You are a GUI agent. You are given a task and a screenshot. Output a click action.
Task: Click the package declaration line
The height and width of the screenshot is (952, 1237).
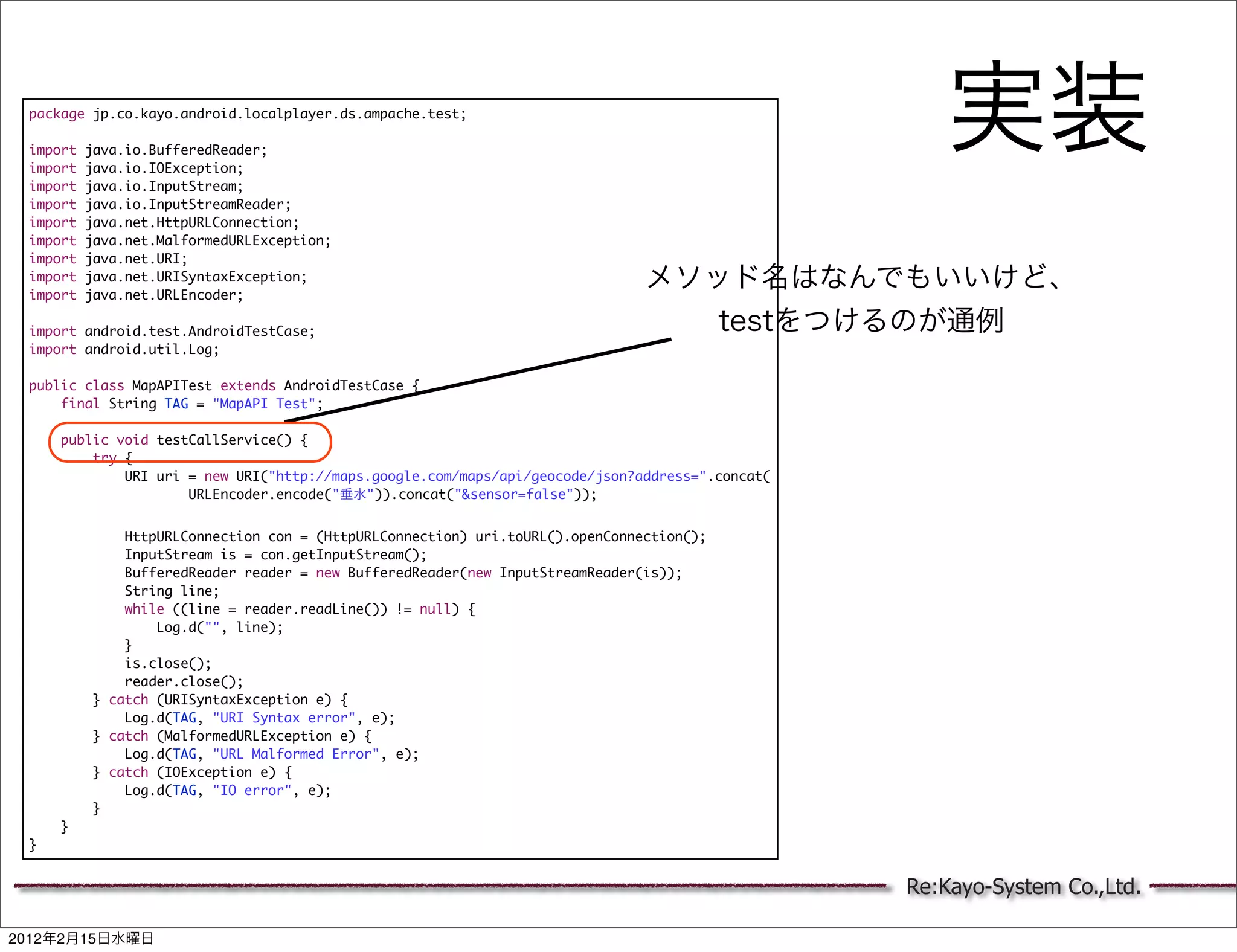click(x=247, y=114)
